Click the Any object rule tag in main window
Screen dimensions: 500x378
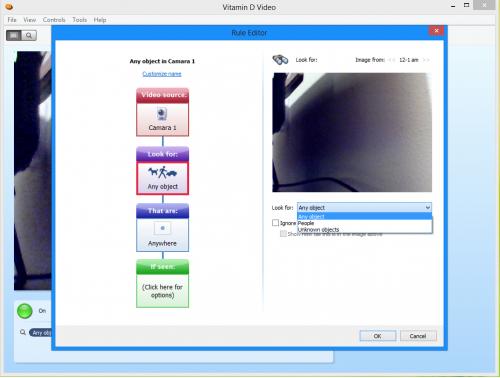tap(40, 332)
